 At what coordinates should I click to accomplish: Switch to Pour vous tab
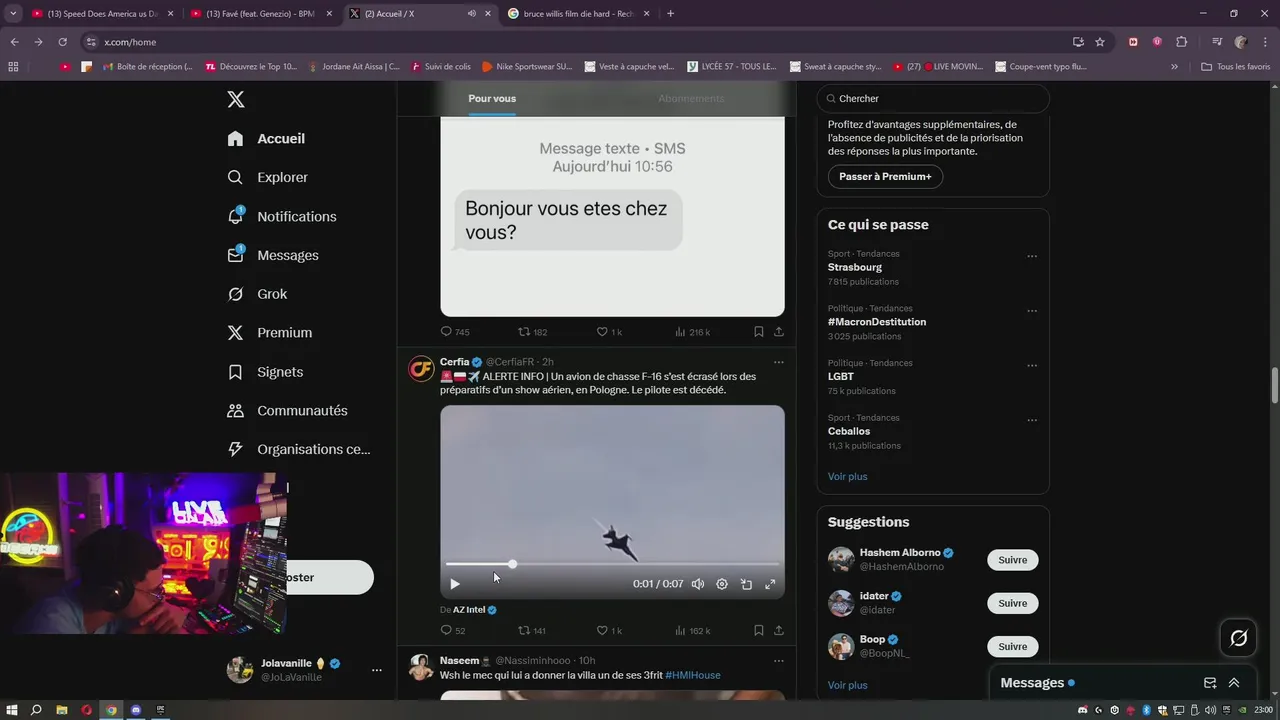point(492,98)
